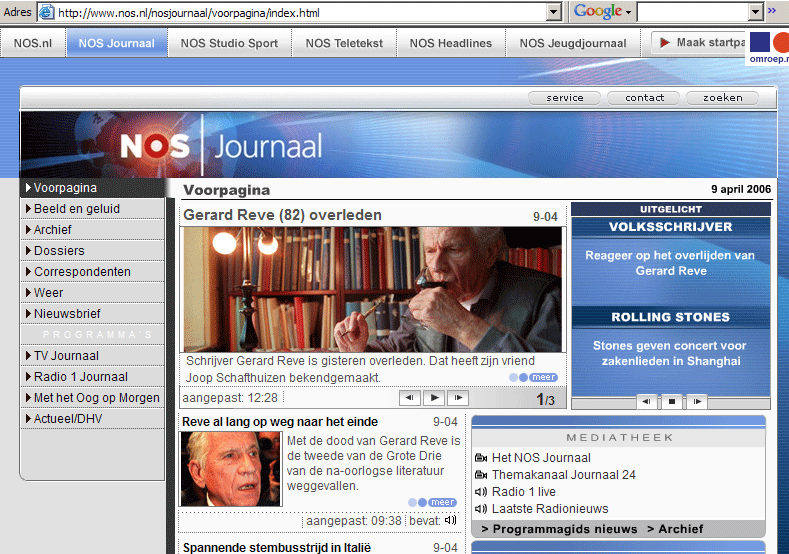The width and height of the screenshot is (789, 554).
Task: Click video icon for Themakanaal Journaal 24
Action: click(481, 475)
